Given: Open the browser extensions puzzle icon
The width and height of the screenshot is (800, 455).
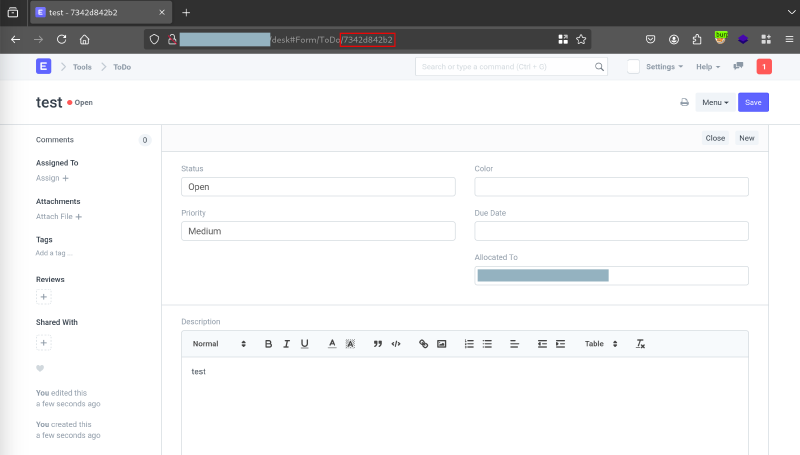Looking at the screenshot, I should [697, 39].
